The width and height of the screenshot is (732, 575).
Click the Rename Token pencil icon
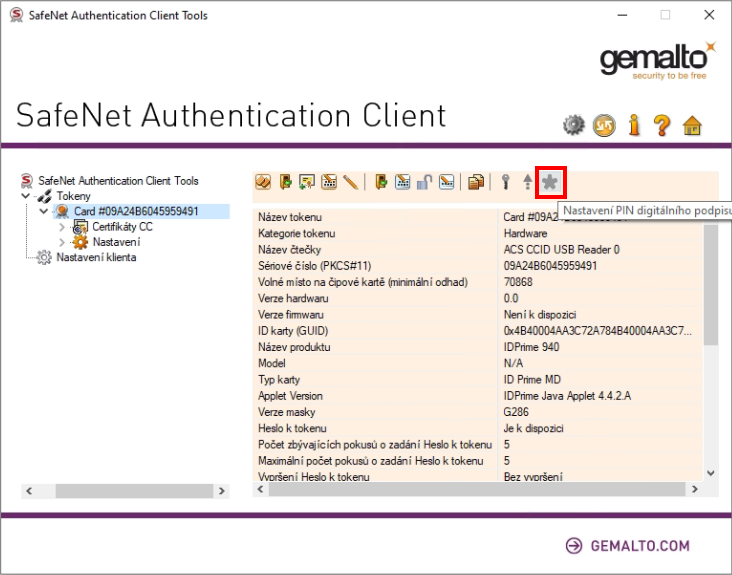click(x=351, y=182)
